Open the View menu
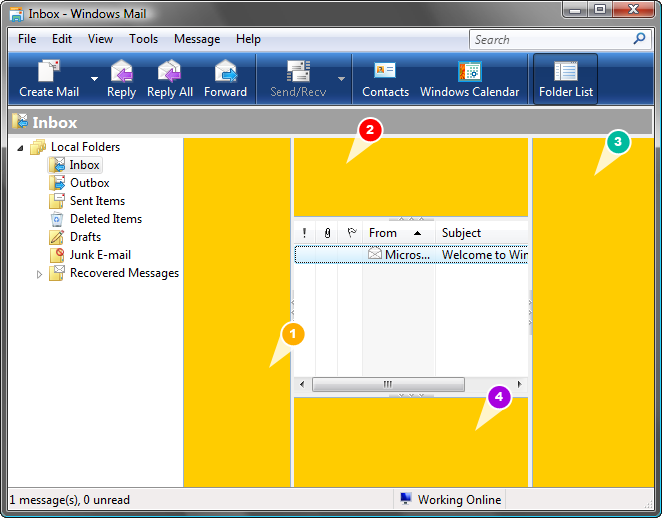Image resolution: width=662 pixels, height=518 pixels. click(100, 39)
